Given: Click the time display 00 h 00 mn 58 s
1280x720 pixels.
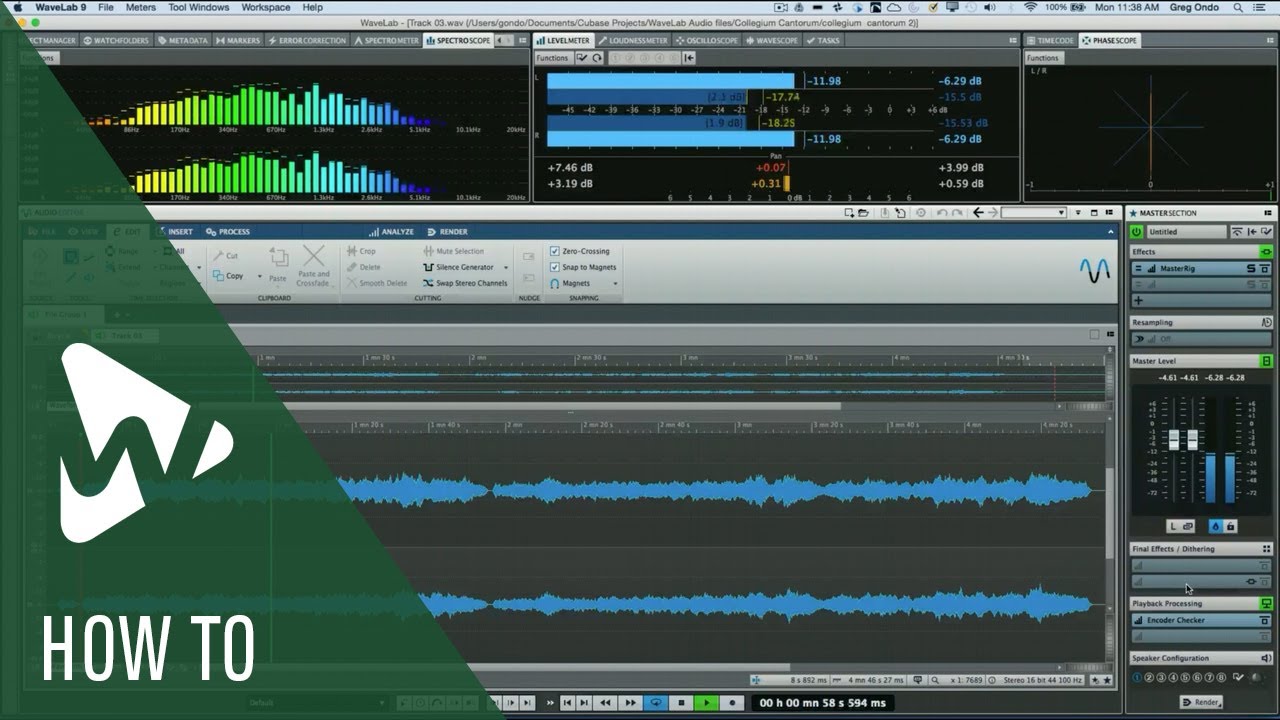Looking at the screenshot, I should (x=822, y=703).
